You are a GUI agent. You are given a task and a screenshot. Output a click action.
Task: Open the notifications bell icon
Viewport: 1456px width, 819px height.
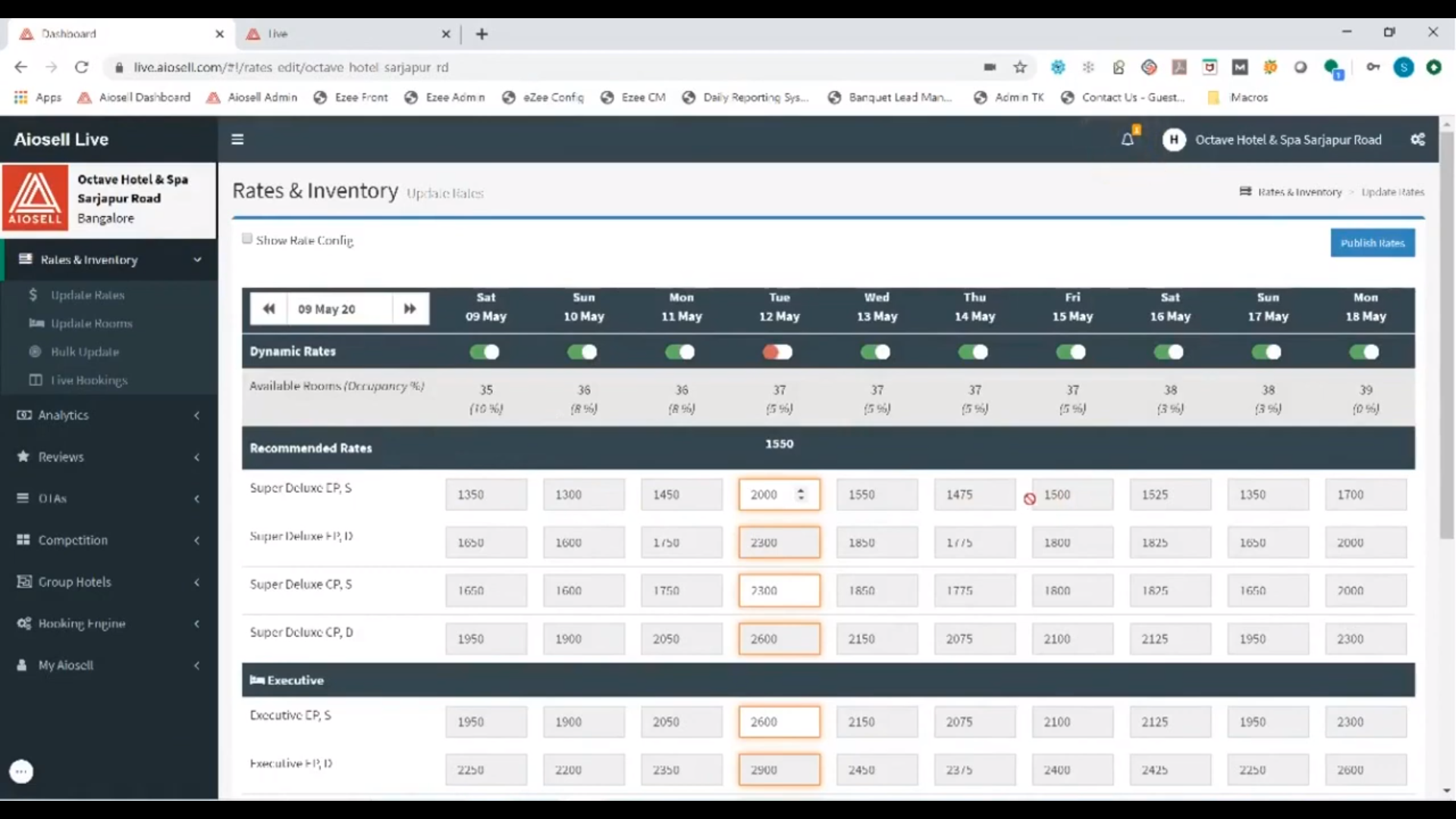click(1128, 140)
